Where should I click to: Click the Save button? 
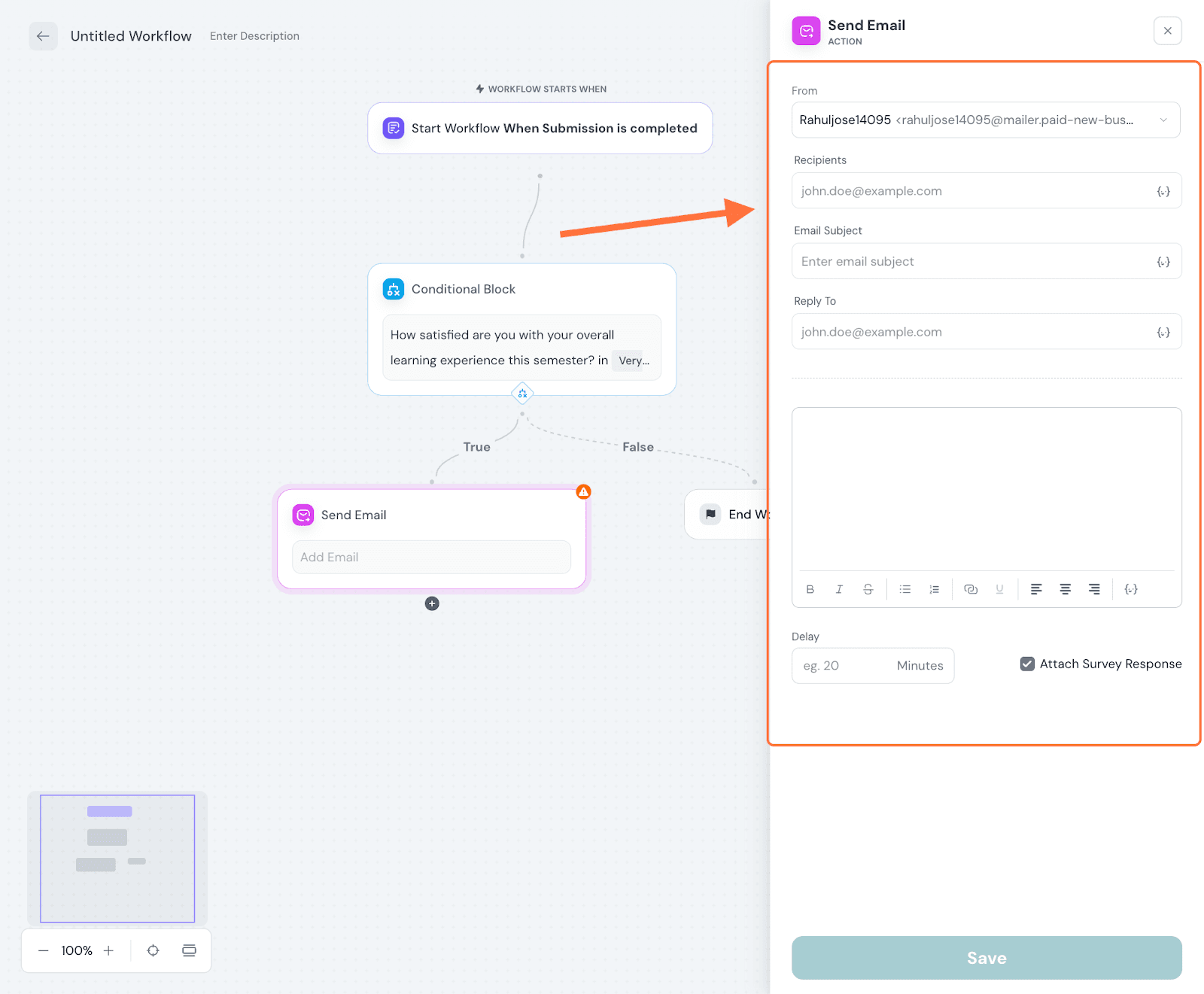point(986,958)
